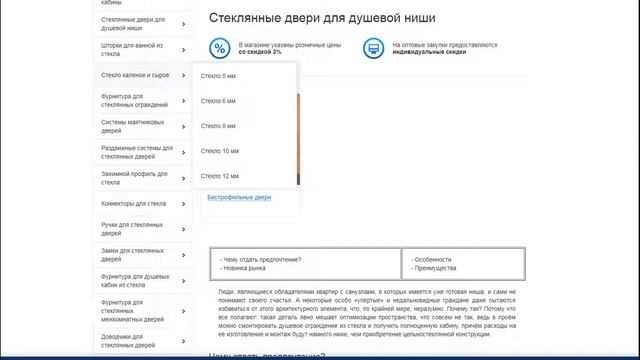
Task: Expand arrow next to Шторки для ванной из стекла
Action: pos(184,50)
